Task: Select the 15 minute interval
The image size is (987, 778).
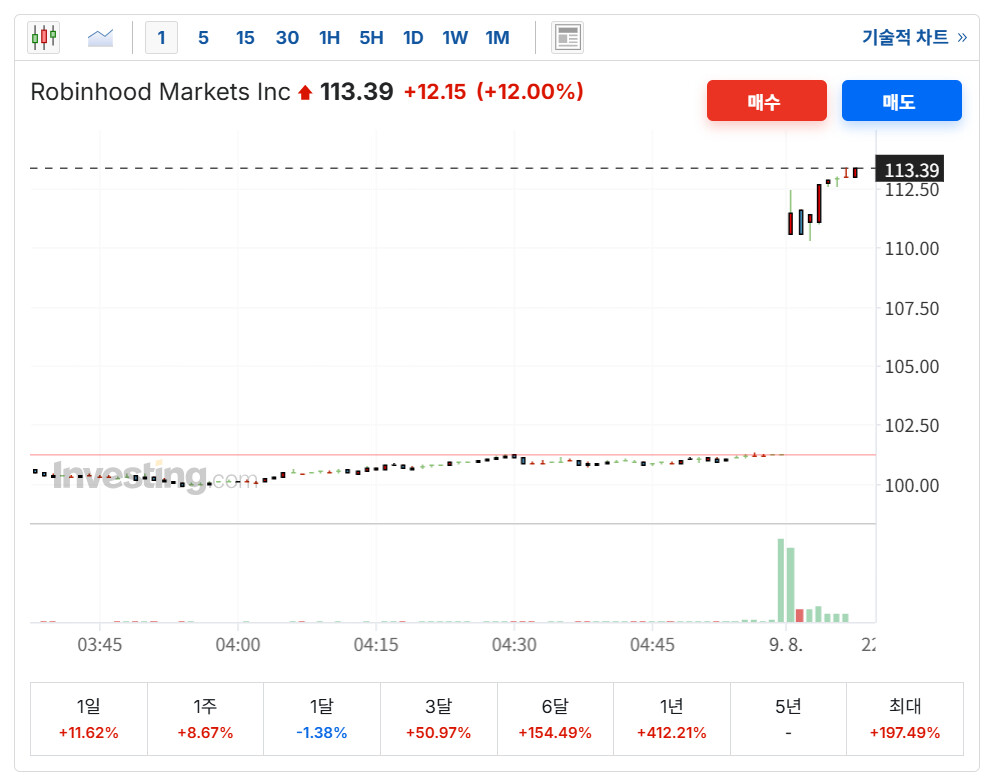Action: [245, 37]
